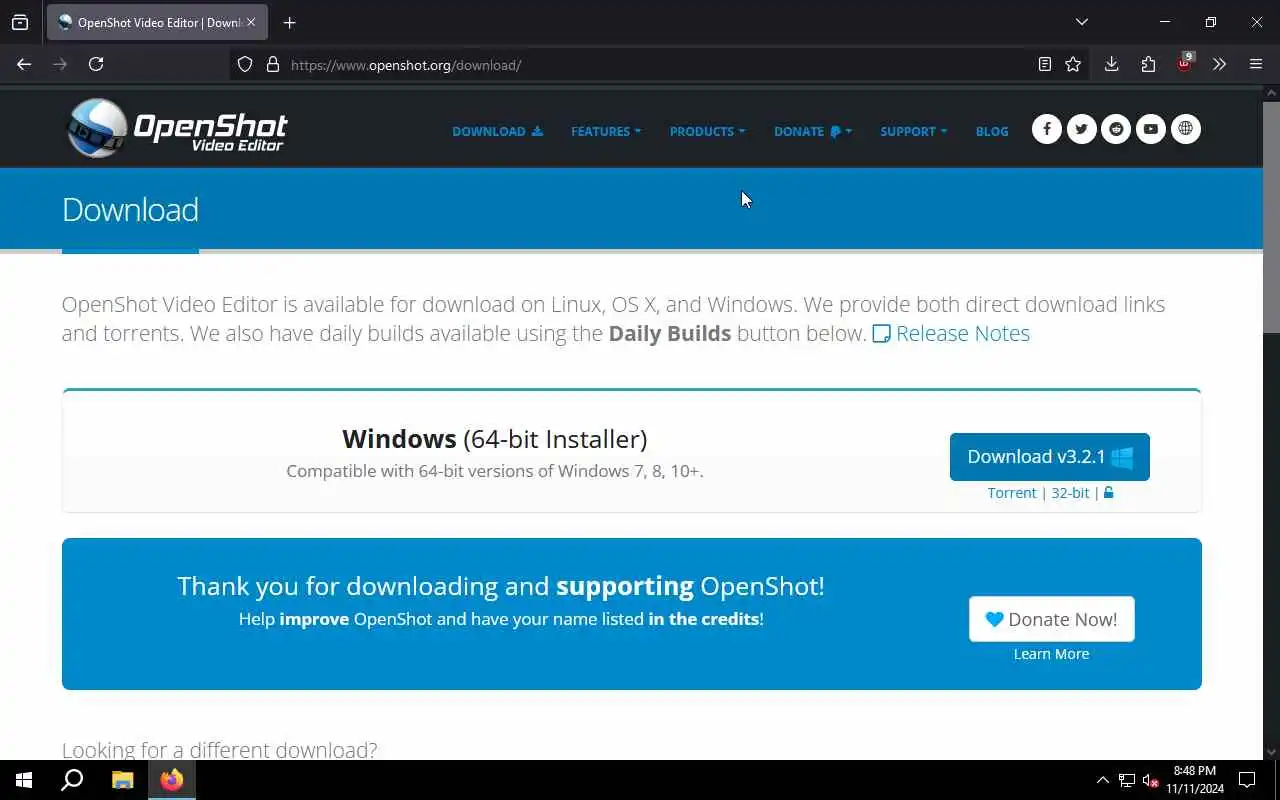Screen dimensions: 1280x800
Task: Click the network status tray icon
Action: 1127,780
